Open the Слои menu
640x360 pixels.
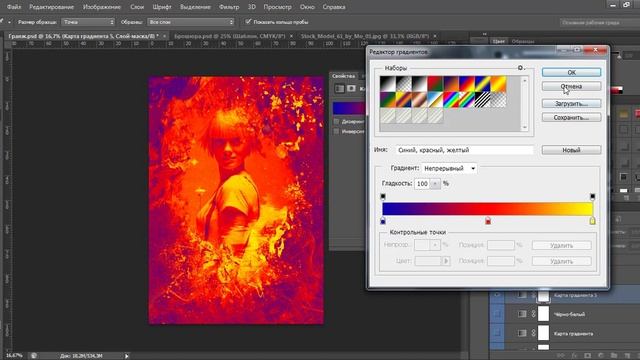tap(137, 7)
